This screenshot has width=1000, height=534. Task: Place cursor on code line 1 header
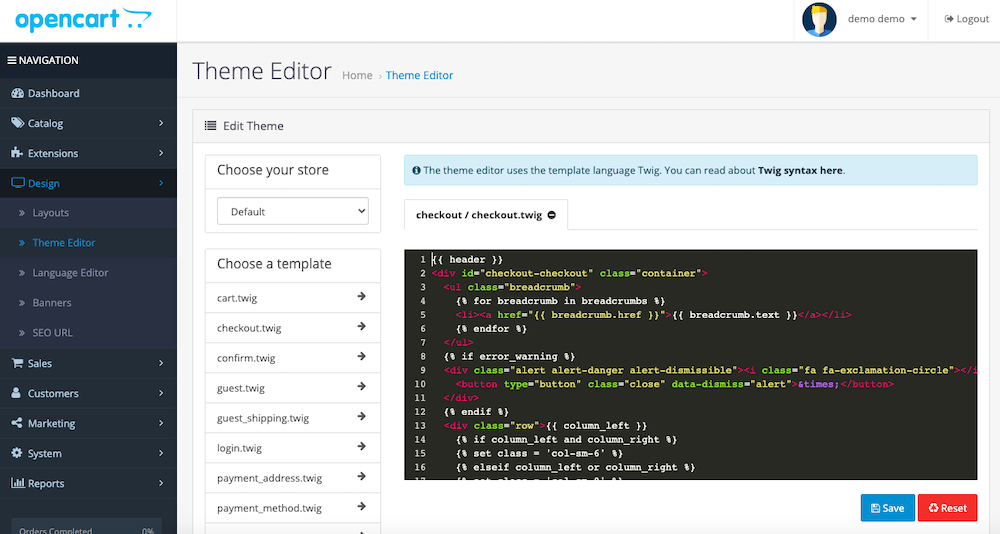[x=467, y=260]
